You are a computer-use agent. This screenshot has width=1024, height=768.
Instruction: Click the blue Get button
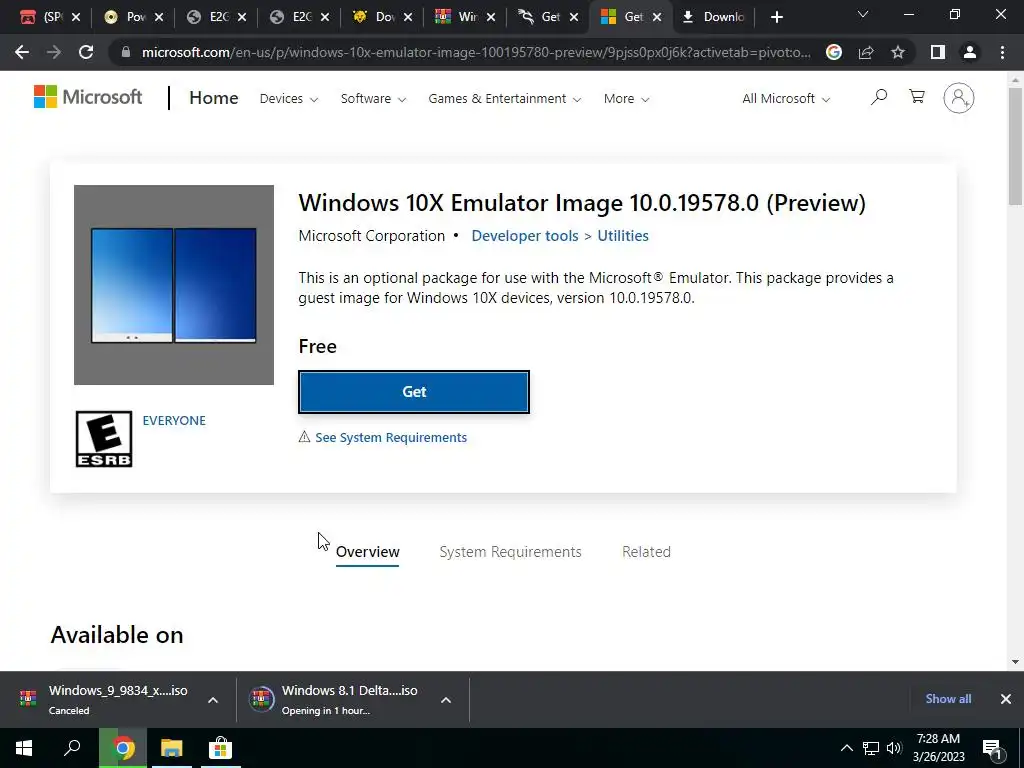(414, 392)
